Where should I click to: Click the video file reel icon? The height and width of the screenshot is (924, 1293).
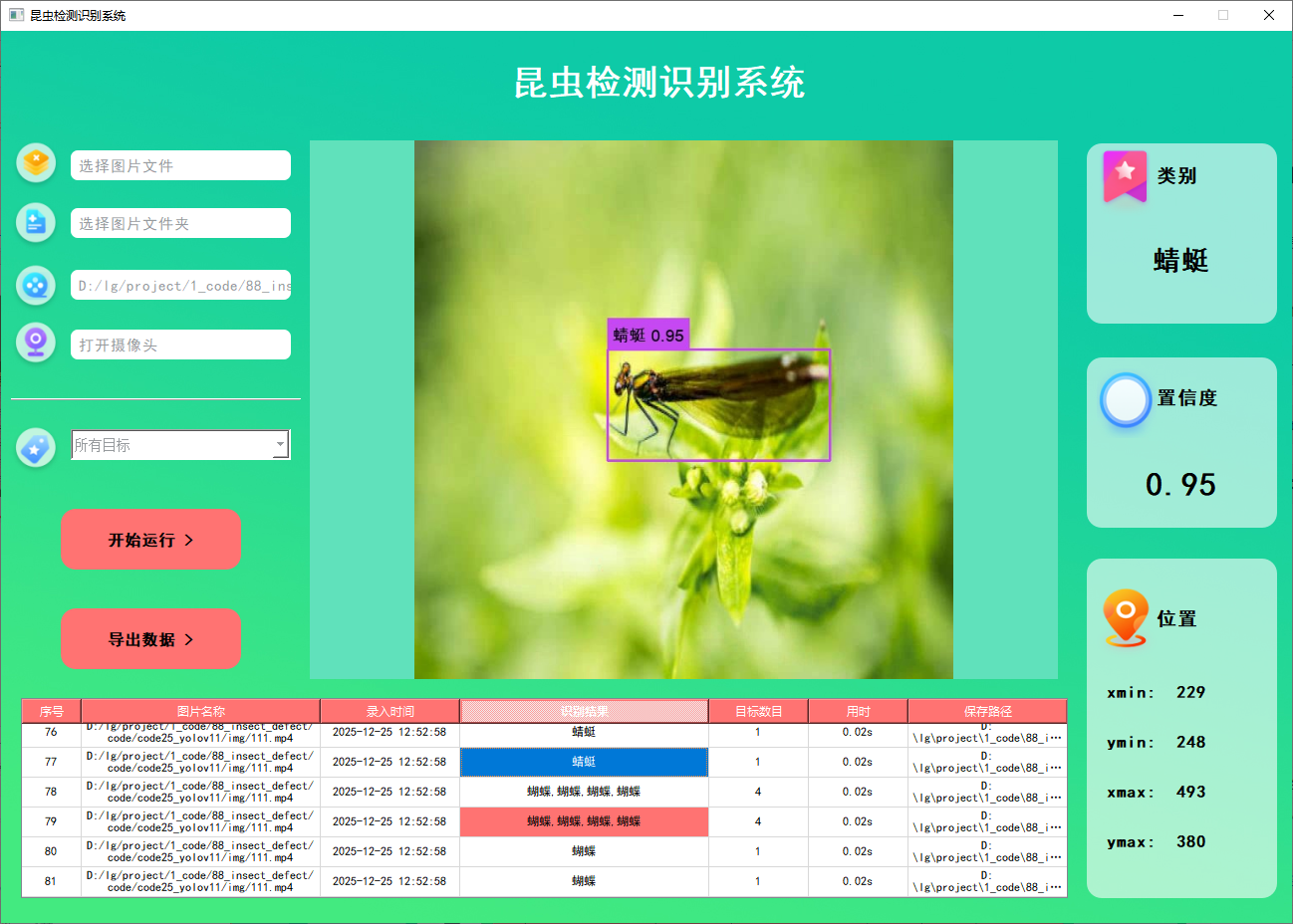pos(36,285)
